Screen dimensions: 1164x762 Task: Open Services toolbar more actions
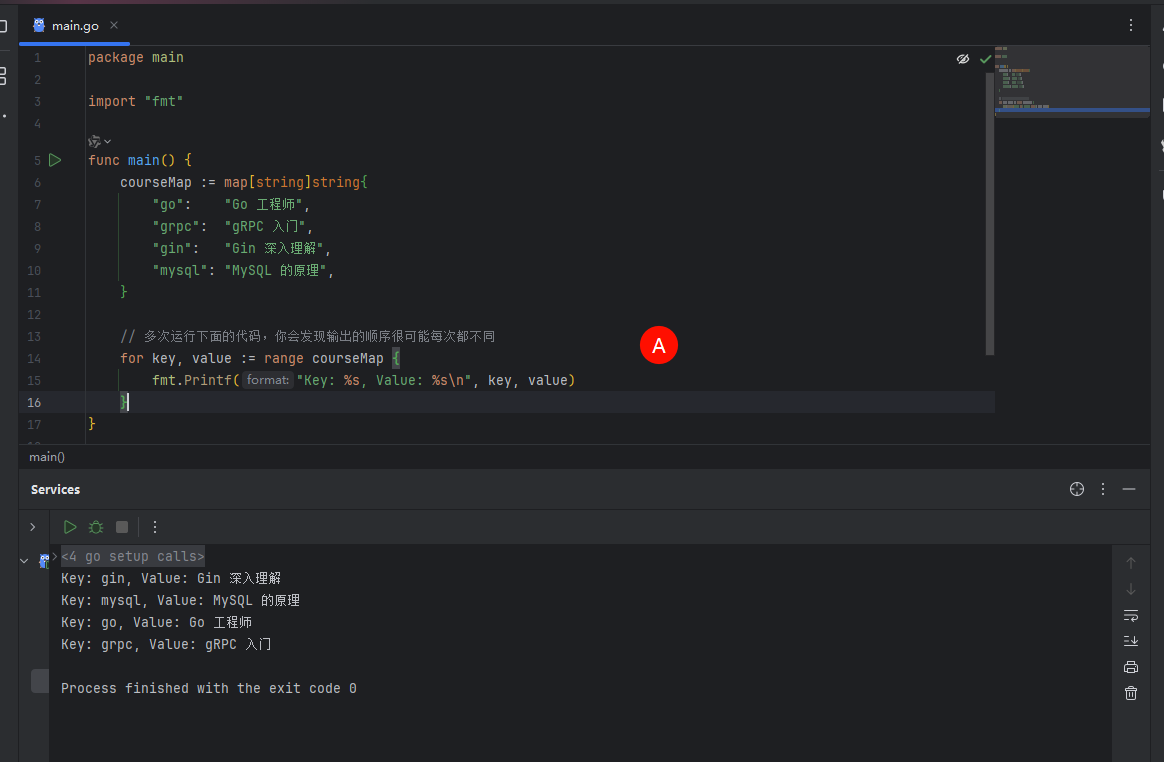[x=154, y=527]
